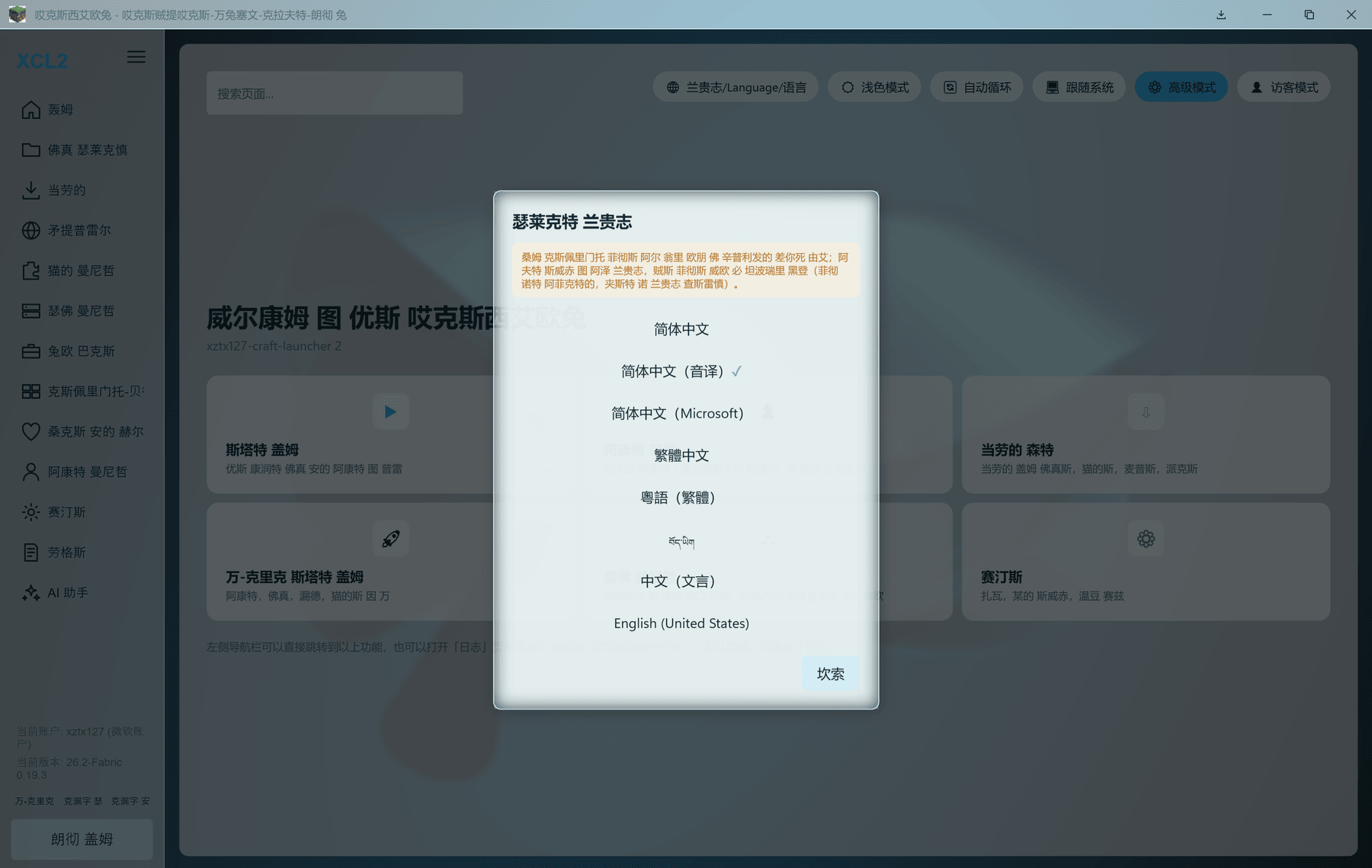1372x868 pixels.
Task: Click the 瑟莱克特 兰贵志 dialog title
Action: (x=572, y=222)
